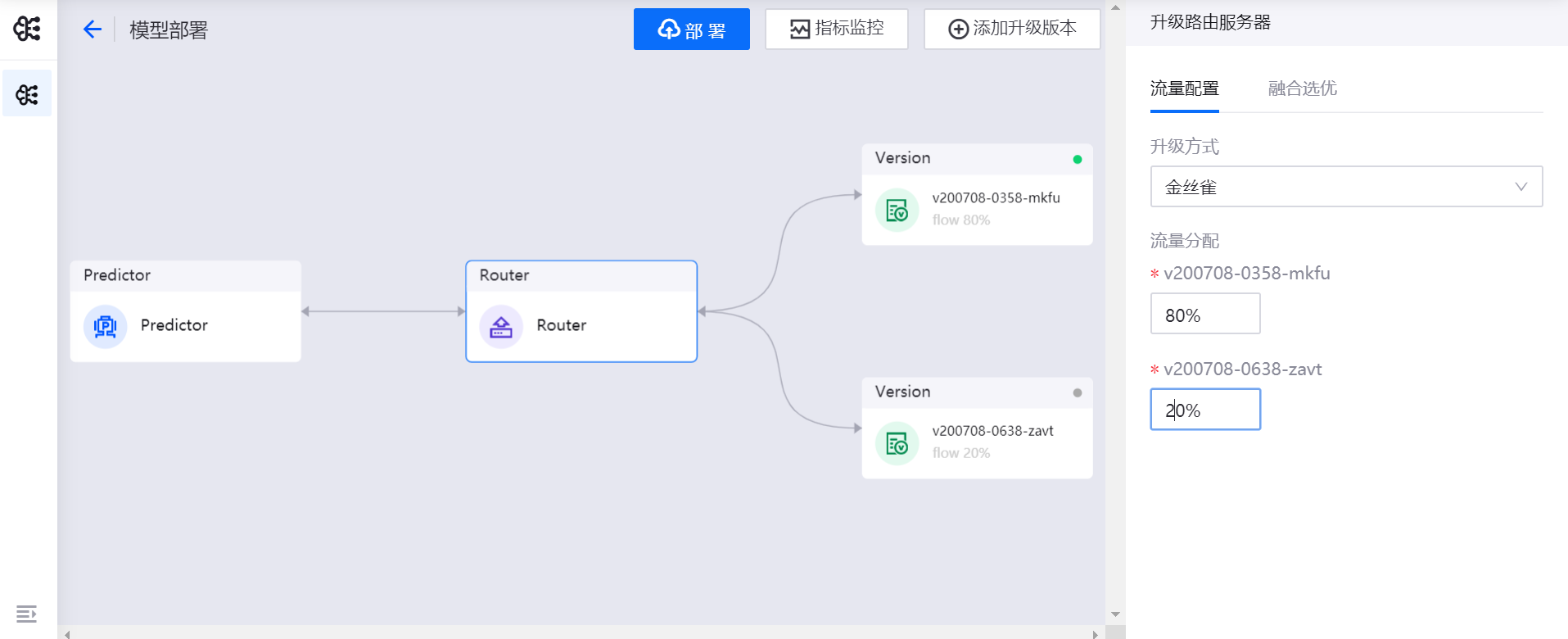This screenshot has width=1568, height=639.
Task: Click the v200708-0638-zavt version icon
Action: click(x=897, y=443)
